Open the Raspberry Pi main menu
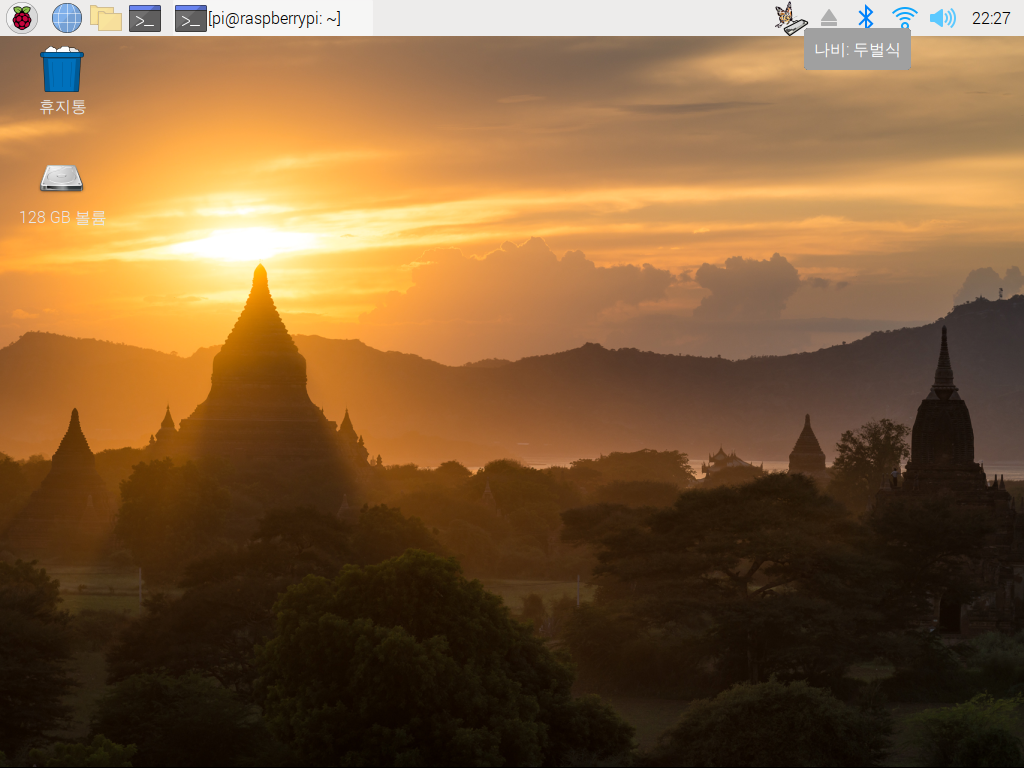 point(22,18)
